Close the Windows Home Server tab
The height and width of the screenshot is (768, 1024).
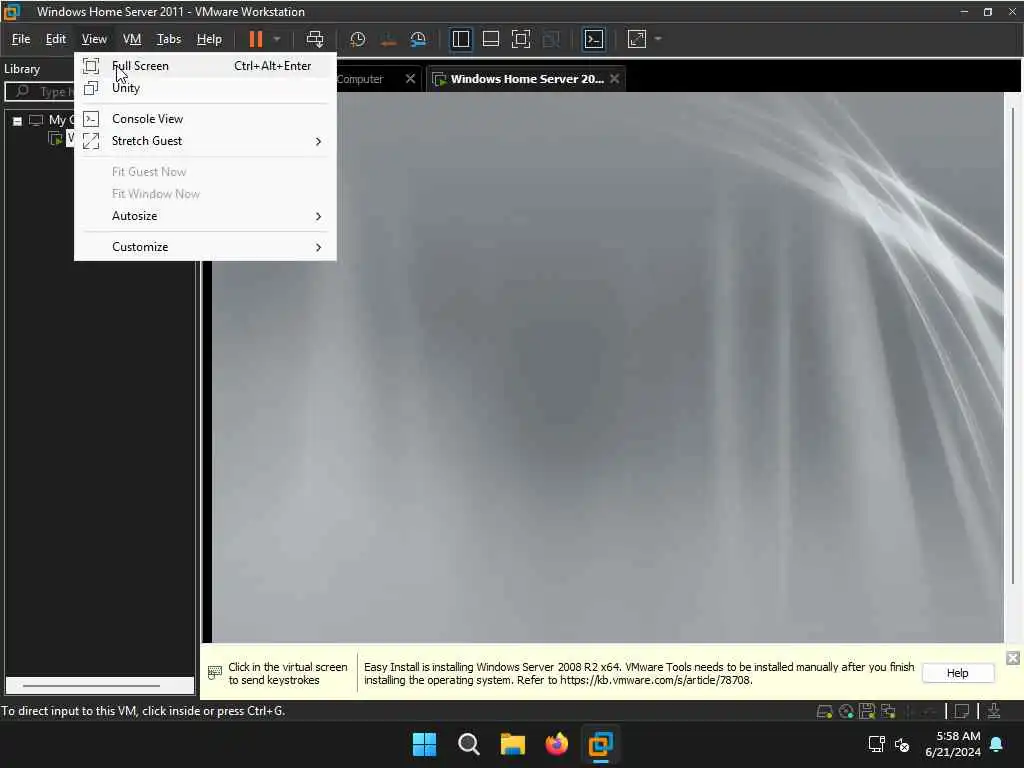coord(615,78)
